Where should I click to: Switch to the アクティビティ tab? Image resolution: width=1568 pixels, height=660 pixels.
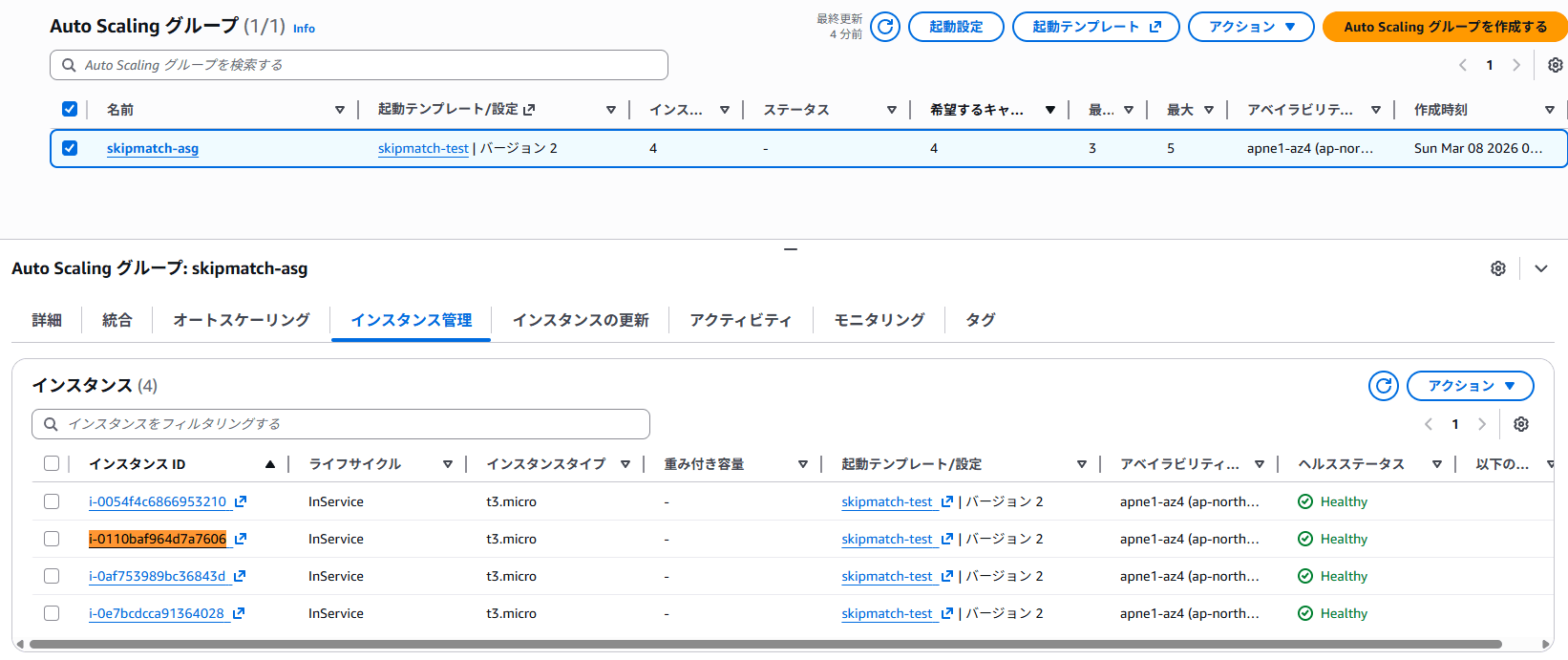[x=740, y=320]
